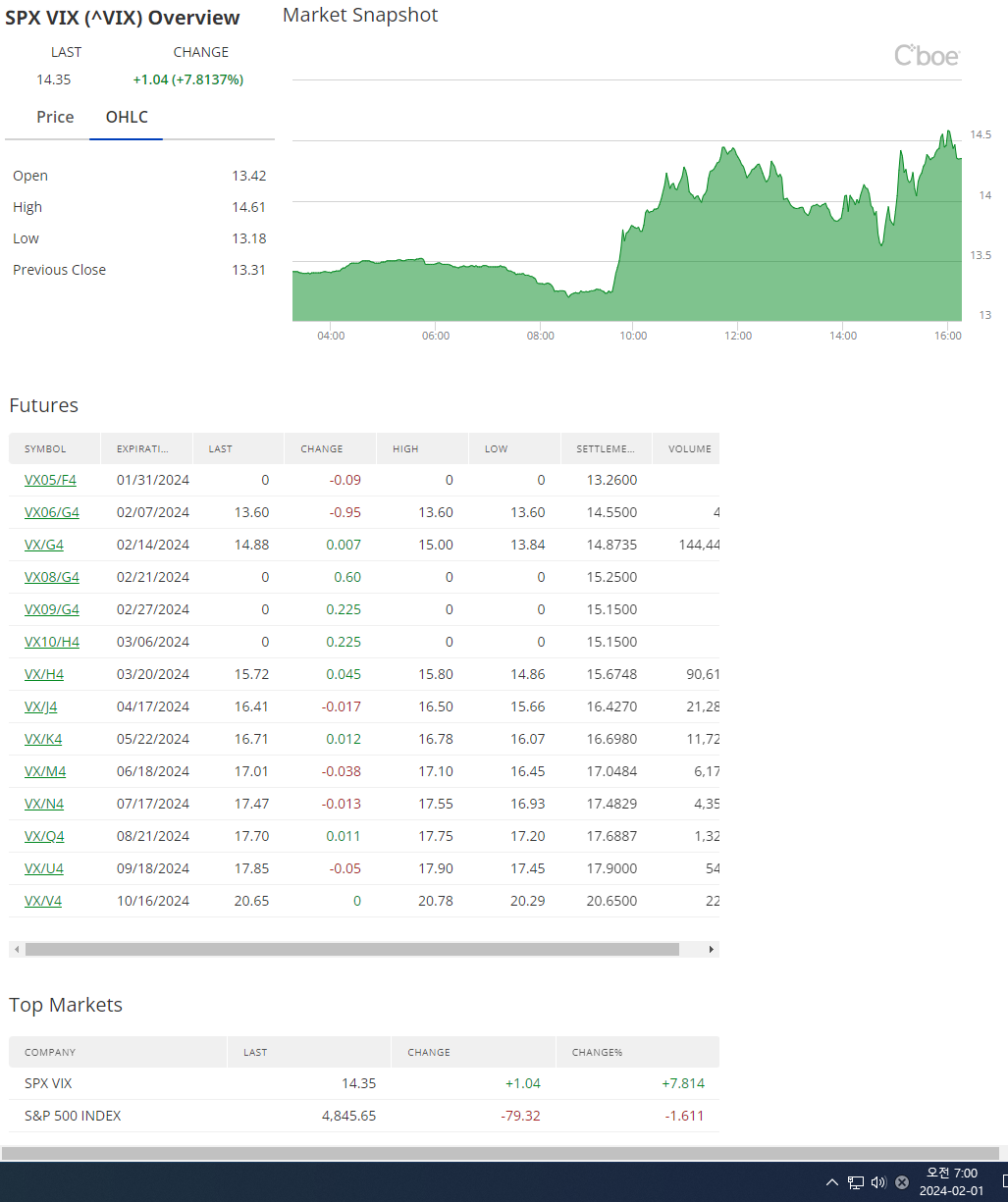Screen dimensions: 1008x1202
Task: Show hidden icons in system tray
Action: click(x=832, y=1182)
